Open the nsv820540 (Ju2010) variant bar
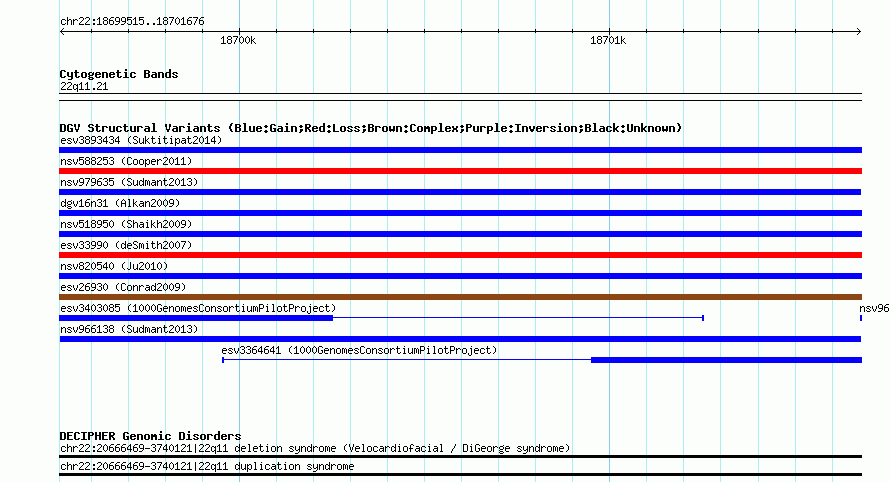This screenshot has width=890, height=482. point(460,276)
